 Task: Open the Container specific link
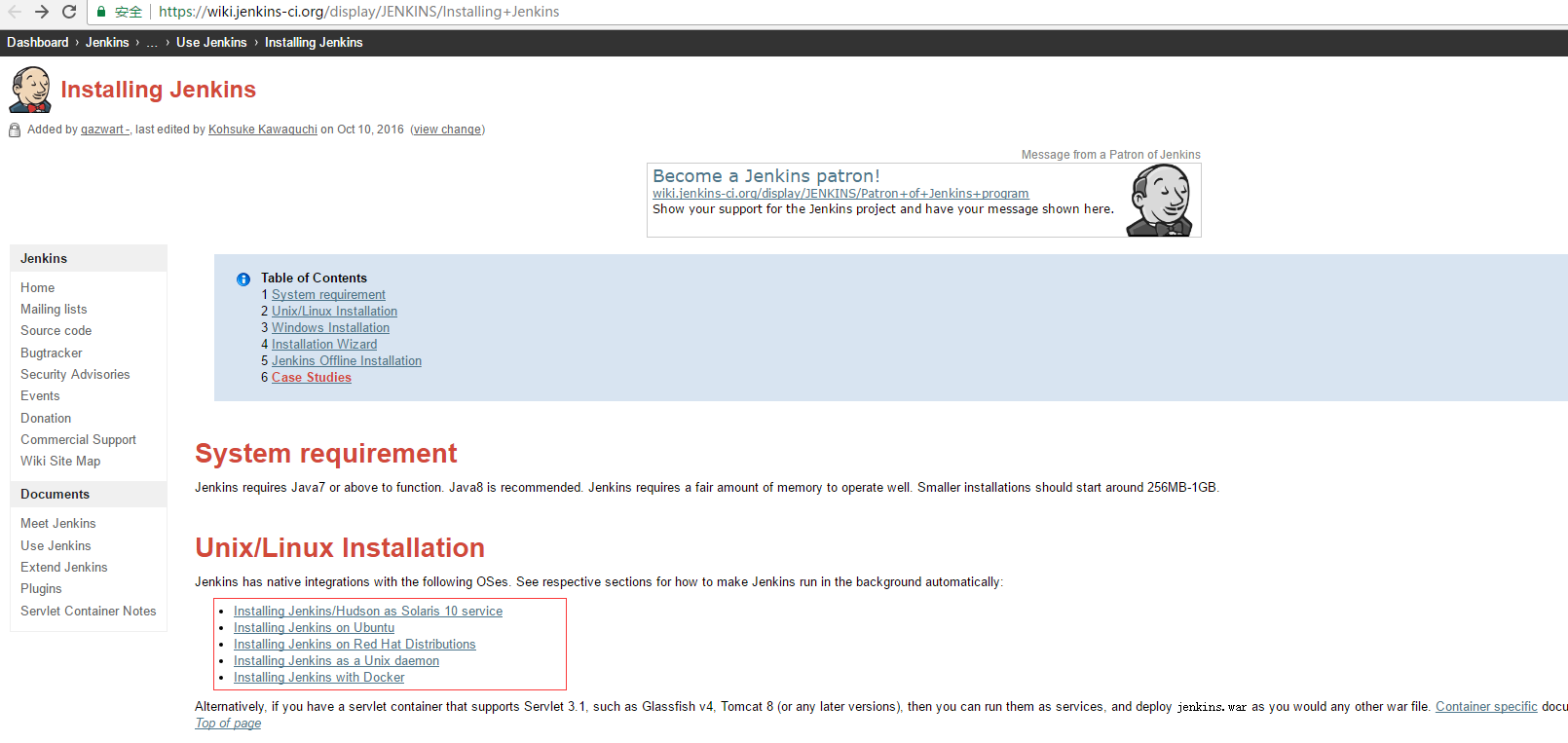[1486, 707]
